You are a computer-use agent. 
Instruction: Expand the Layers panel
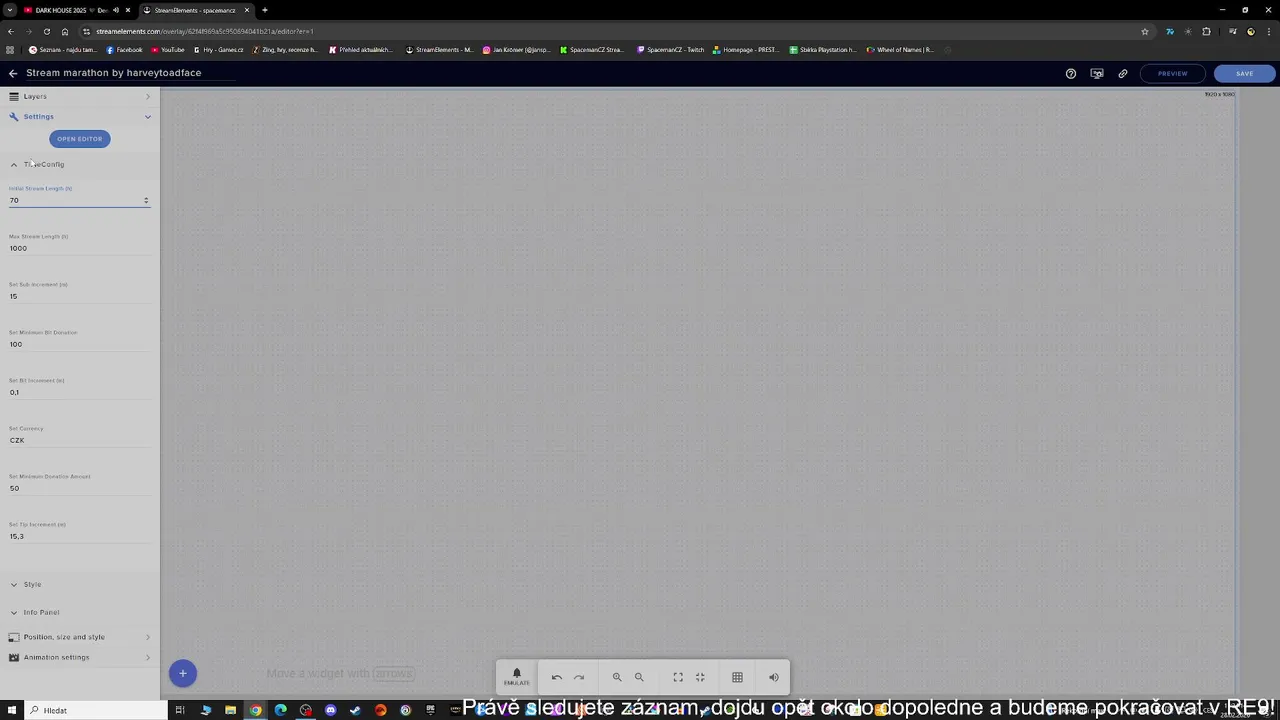tap(80, 96)
